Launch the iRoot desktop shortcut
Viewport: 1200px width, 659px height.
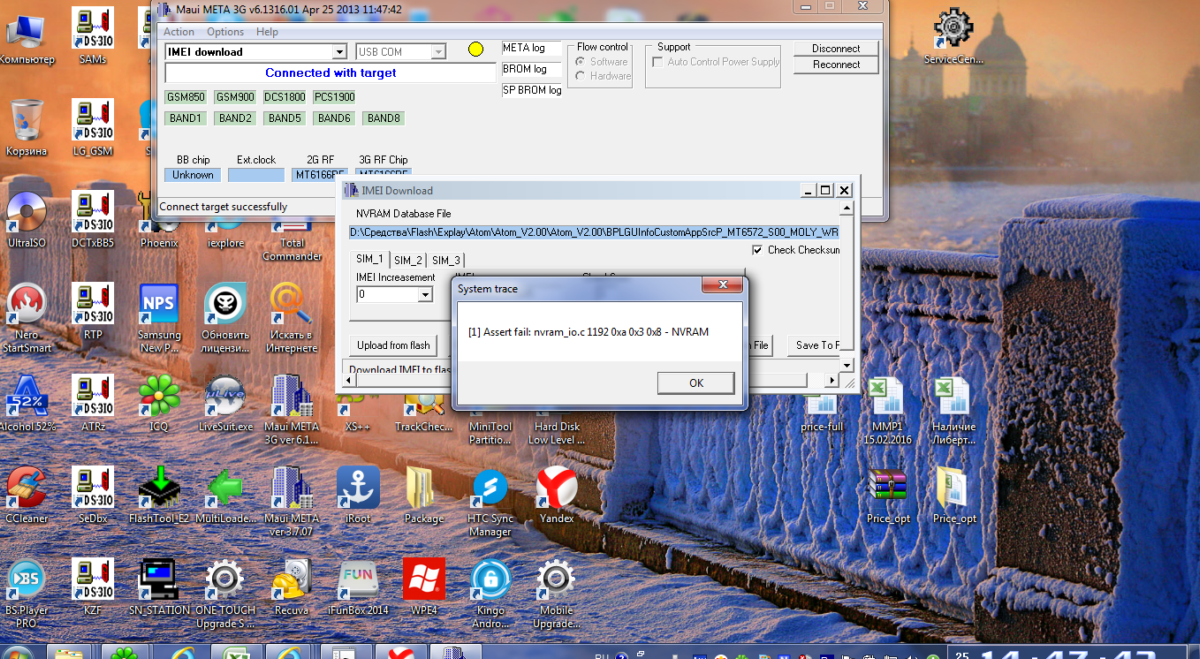click(x=358, y=488)
